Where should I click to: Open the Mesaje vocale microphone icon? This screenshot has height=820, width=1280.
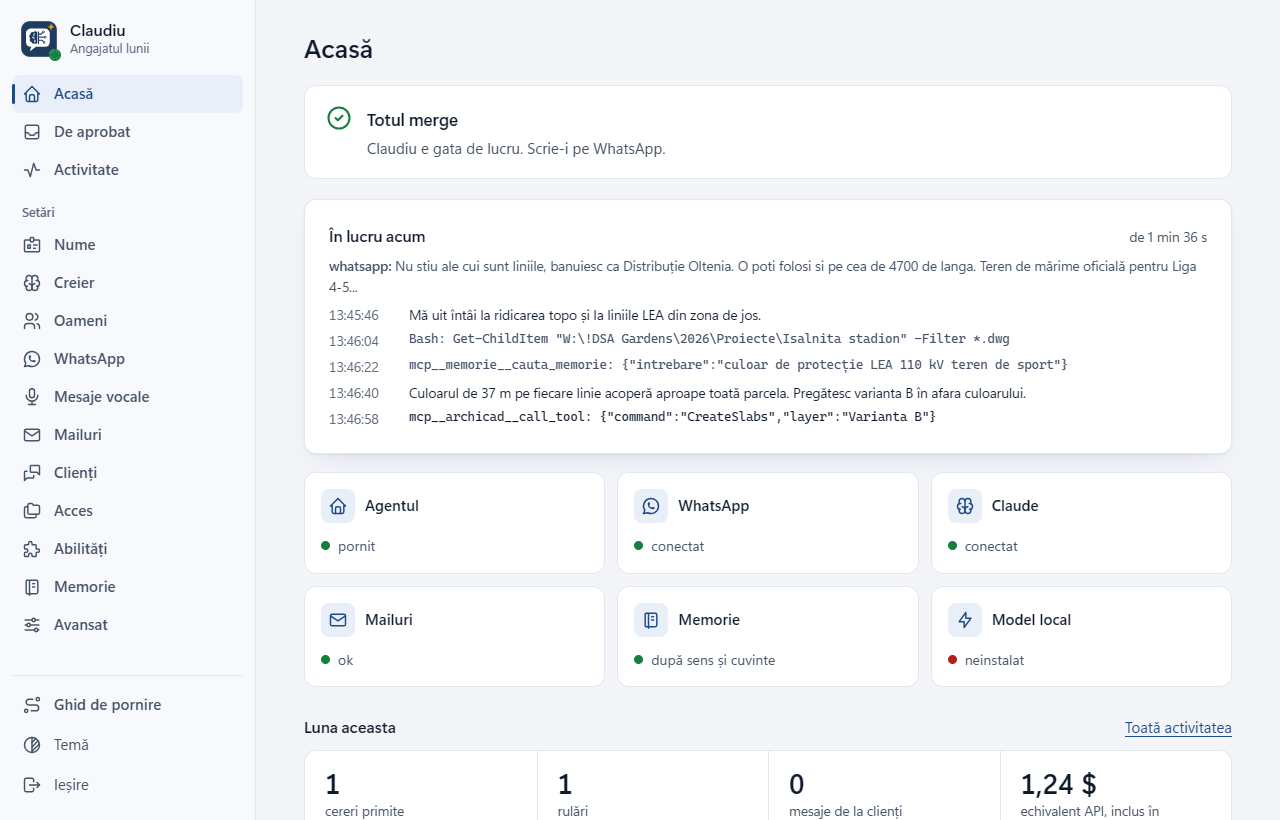(x=32, y=397)
